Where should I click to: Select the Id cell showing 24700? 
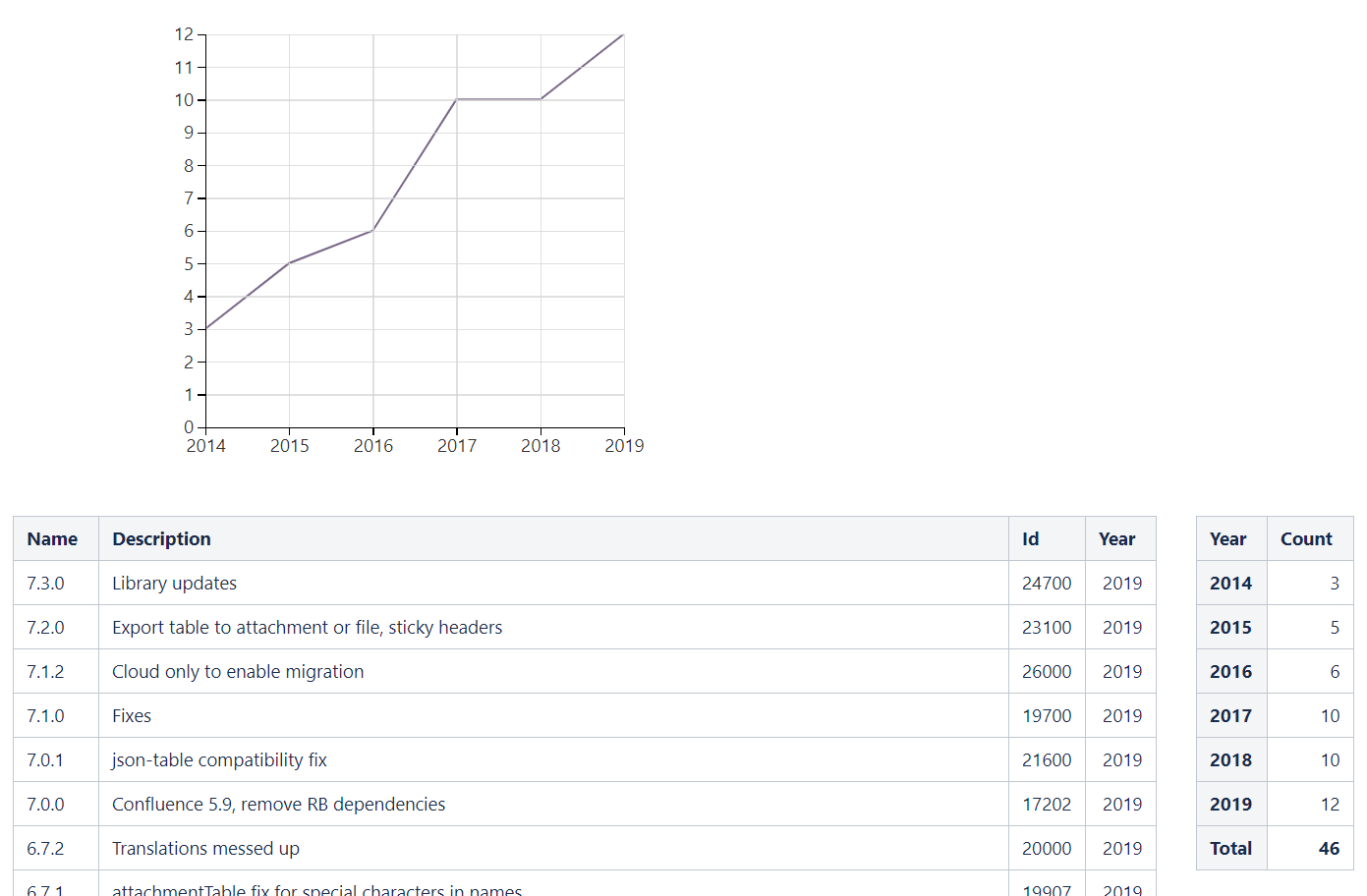(1046, 583)
